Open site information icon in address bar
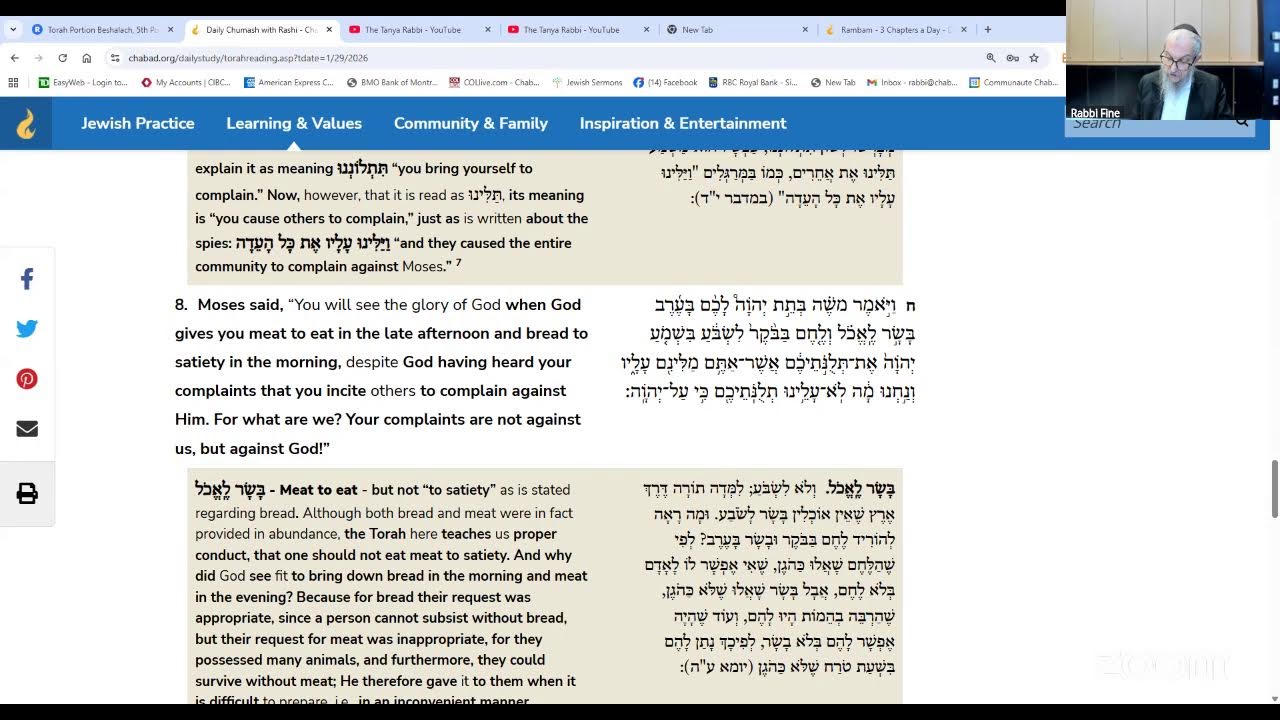This screenshot has height=720, width=1280. click(115, 58)
